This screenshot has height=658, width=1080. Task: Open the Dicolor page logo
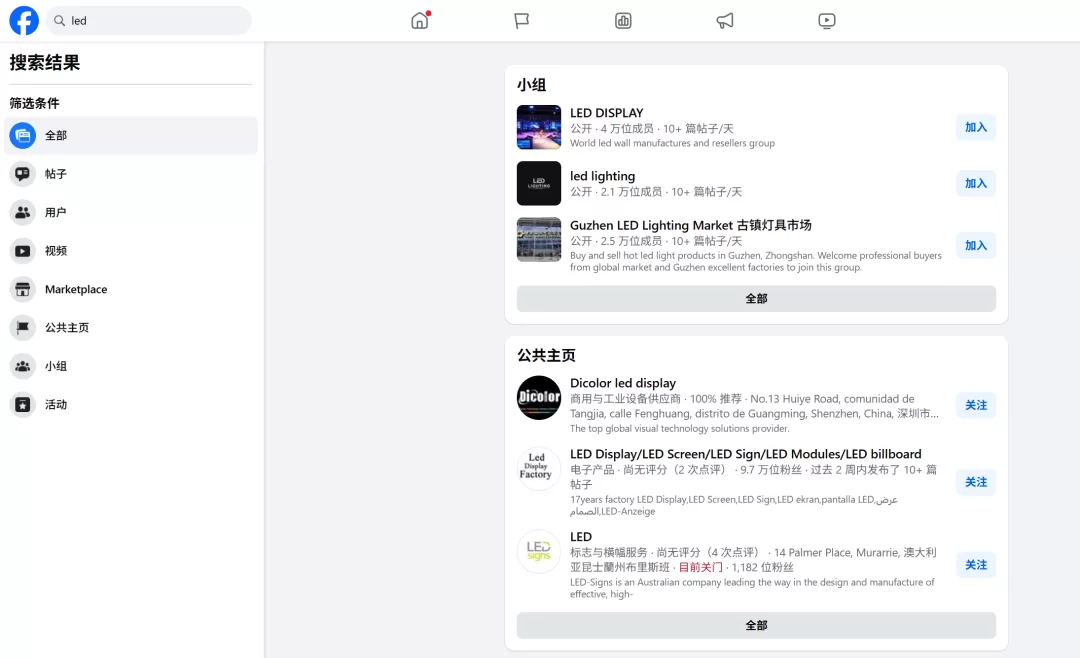click(x=539, y=398)
